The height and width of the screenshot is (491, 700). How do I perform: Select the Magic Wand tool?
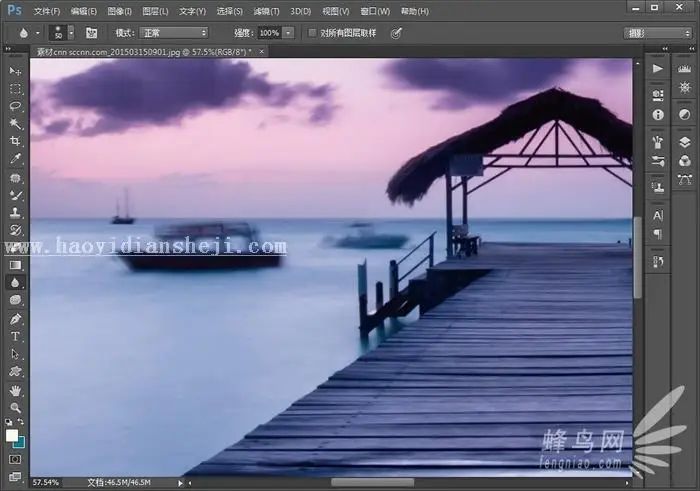[x=15, y=124]
